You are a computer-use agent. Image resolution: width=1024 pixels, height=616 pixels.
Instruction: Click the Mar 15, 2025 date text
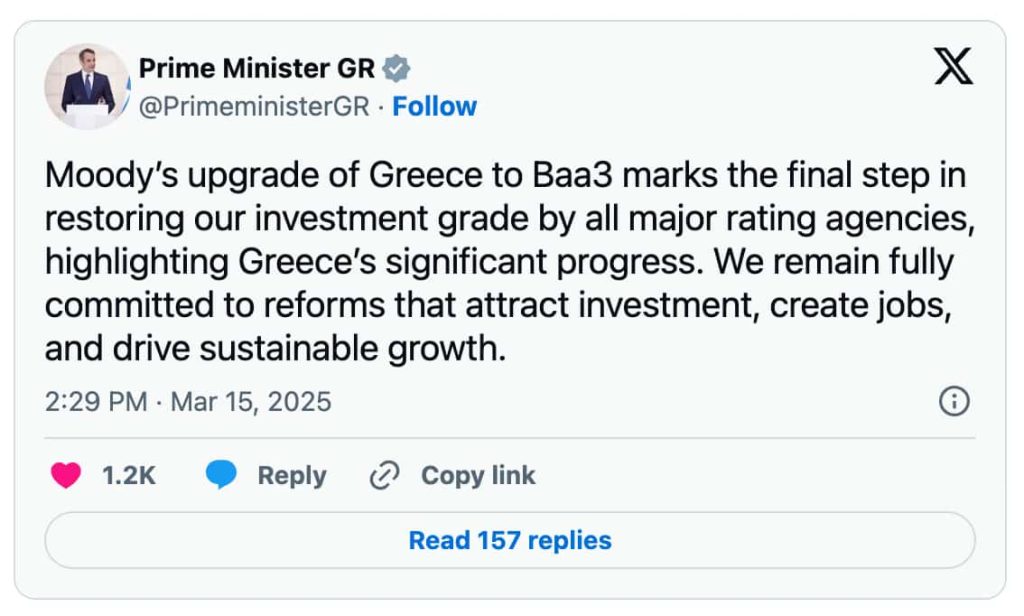[250, 402]
